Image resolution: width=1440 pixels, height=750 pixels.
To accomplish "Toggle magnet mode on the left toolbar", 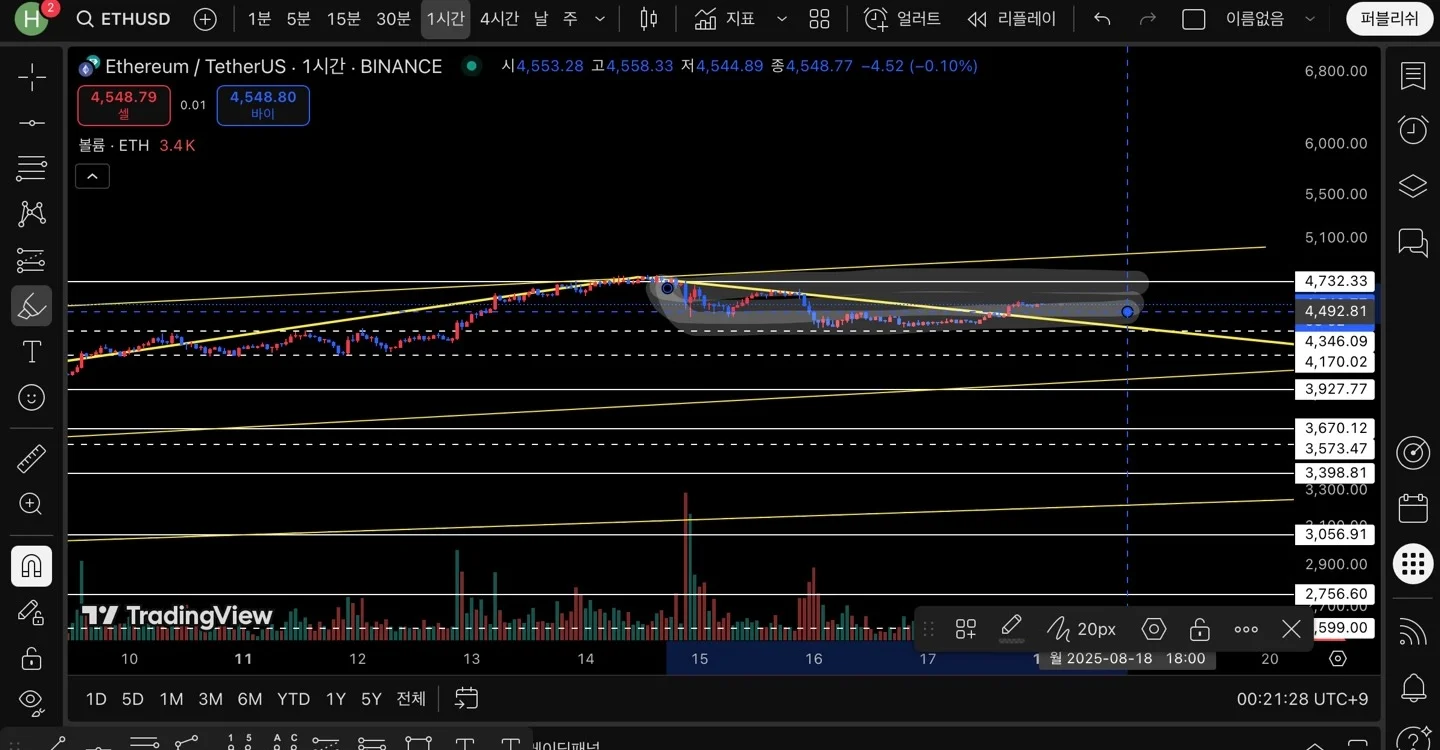I will (x=31, y=567).
